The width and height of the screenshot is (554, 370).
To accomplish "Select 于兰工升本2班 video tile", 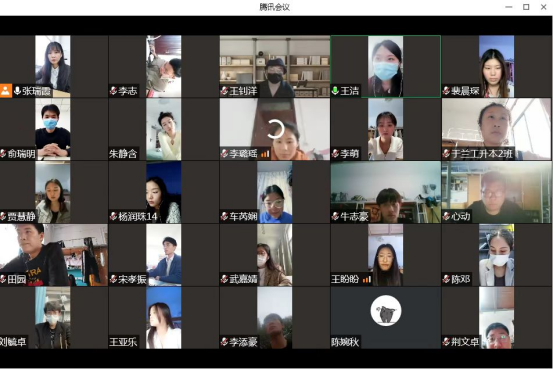I will point(496,129).
